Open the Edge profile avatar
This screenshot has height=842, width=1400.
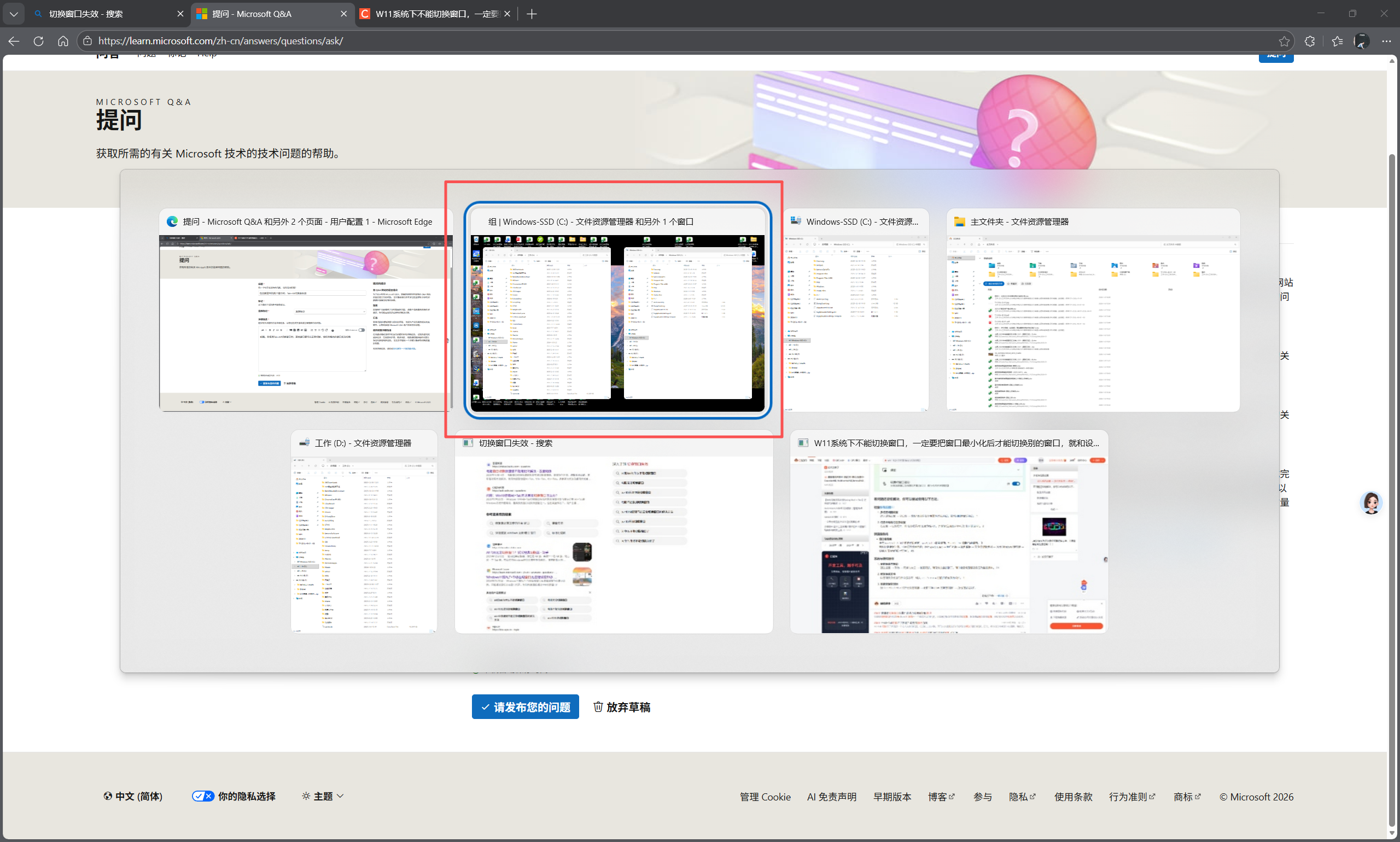tap(1361, 41)
